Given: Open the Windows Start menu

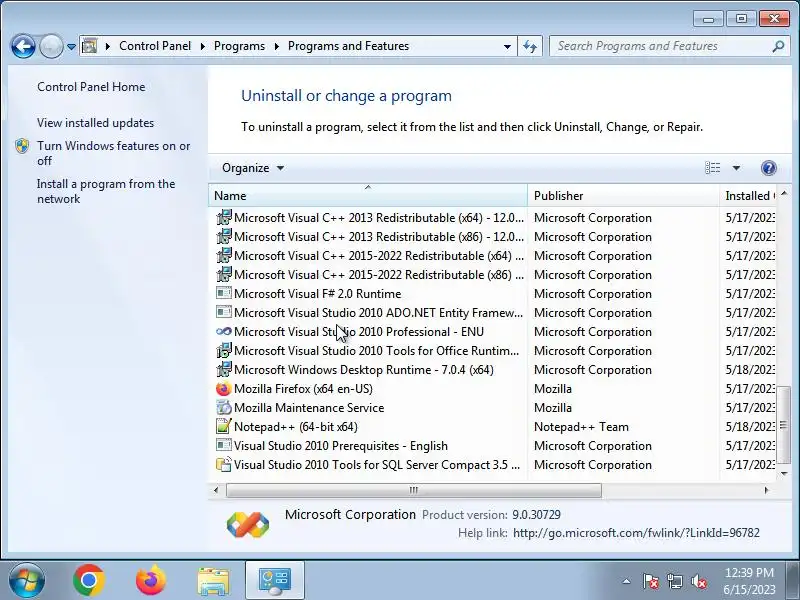Looking at the screenshot, I should point(27,580).
